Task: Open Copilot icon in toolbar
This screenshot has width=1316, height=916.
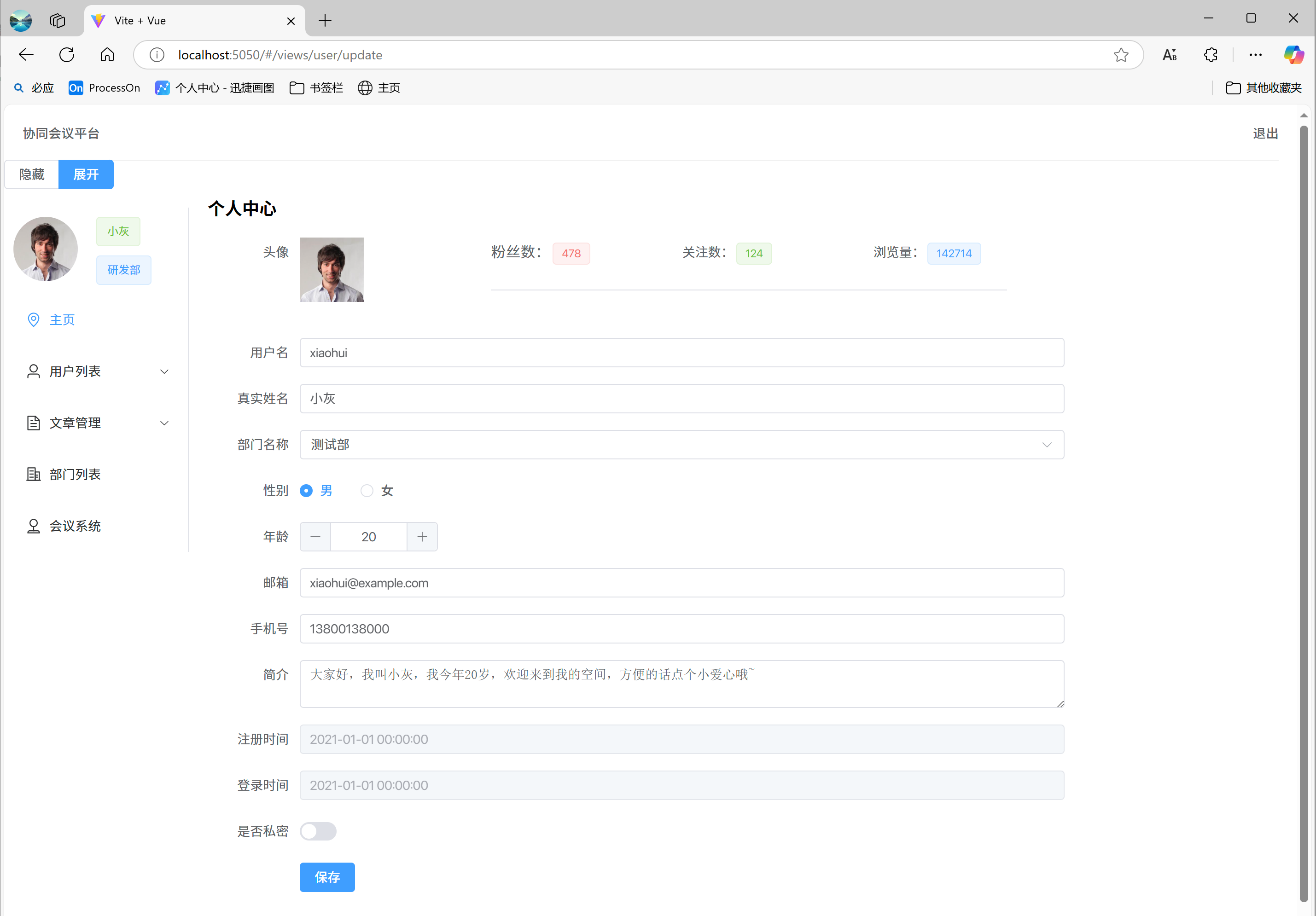Action: coord(1293,55)
